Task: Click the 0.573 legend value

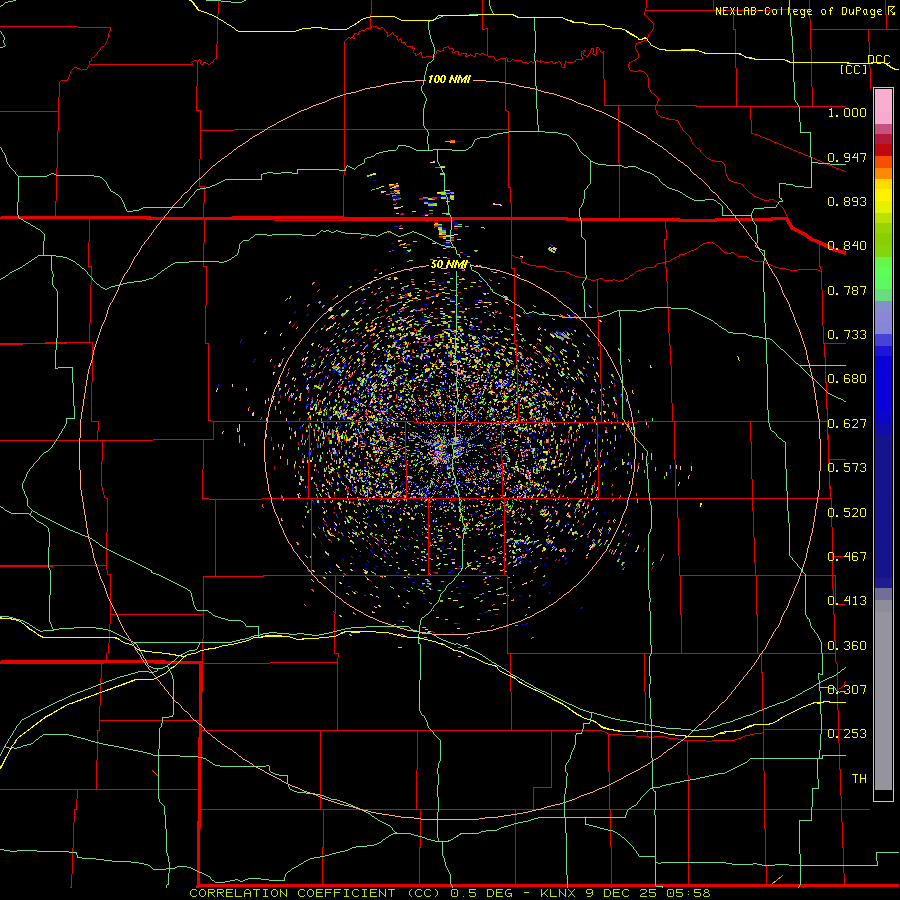Action: click(x=847, y=468)
